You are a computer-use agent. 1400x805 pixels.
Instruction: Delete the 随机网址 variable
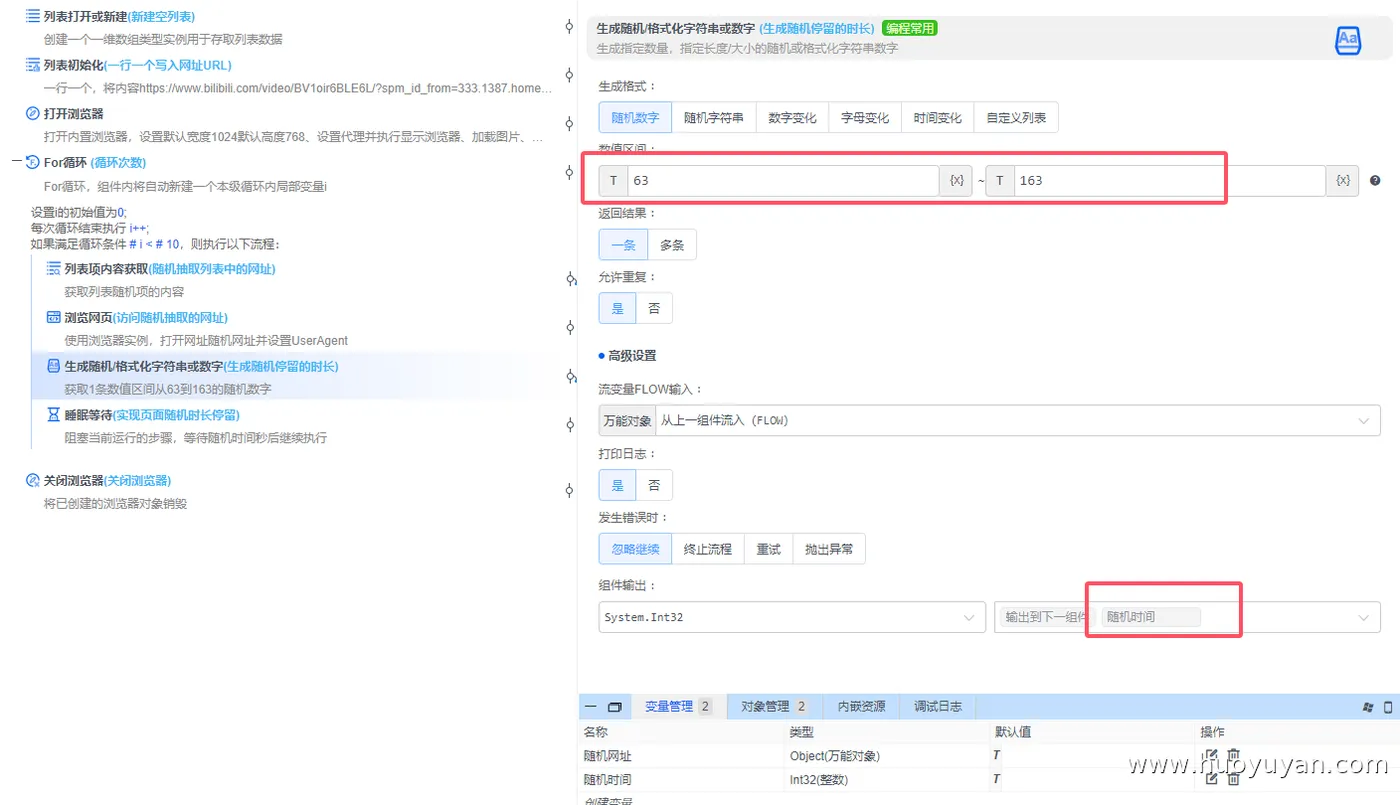tap(1234, 756)
